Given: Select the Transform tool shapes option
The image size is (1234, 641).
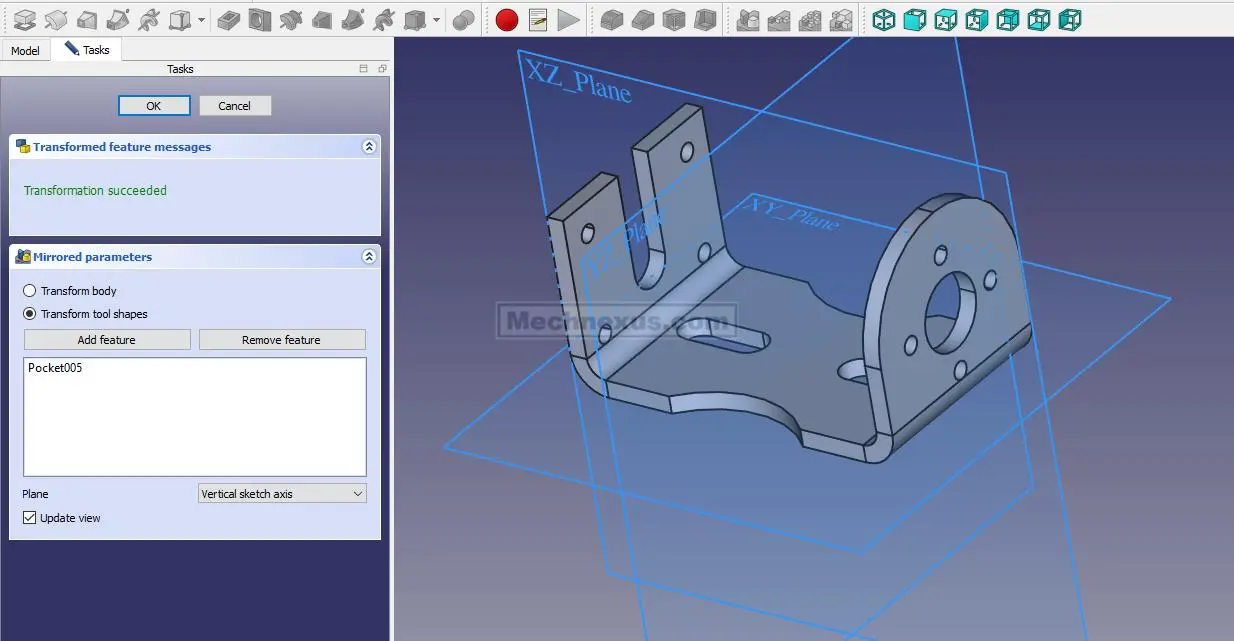Looking at the screenshot, I should [x=30, y=314].
